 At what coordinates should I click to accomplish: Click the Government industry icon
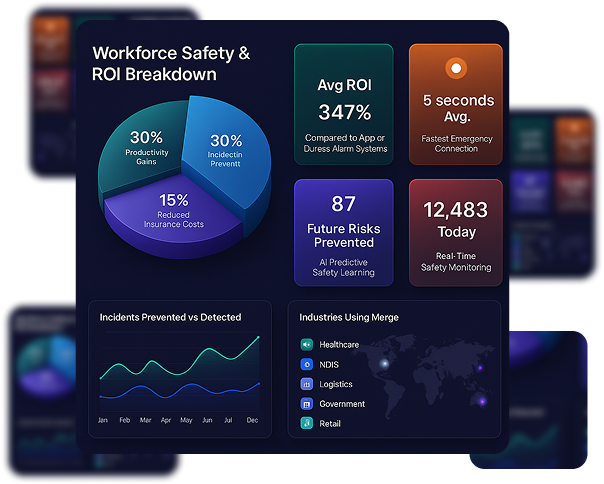(x=307, y=404)
